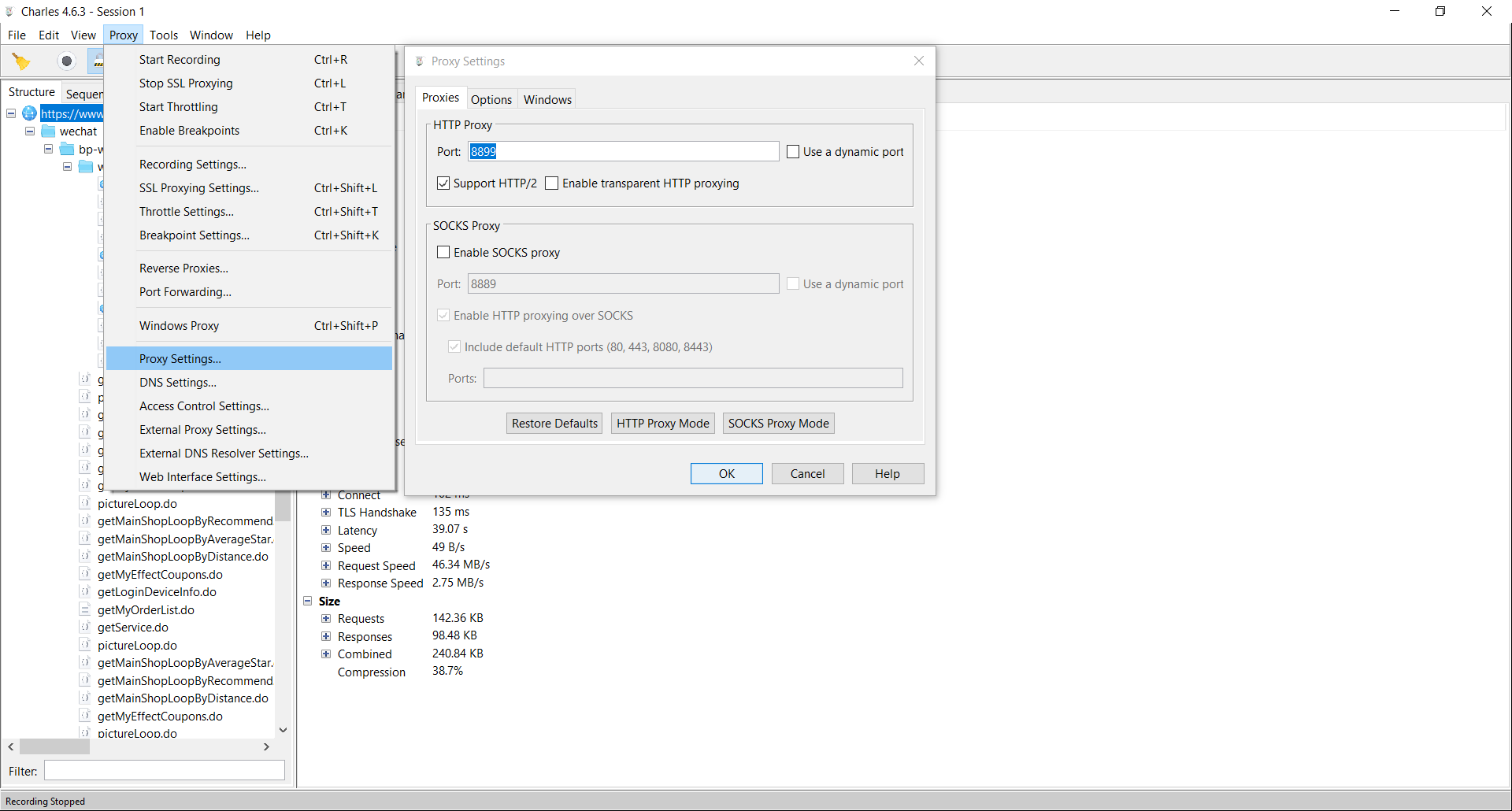The image size is (1512, 811).
Task: Switch to the Options tab
Action: 491,99
